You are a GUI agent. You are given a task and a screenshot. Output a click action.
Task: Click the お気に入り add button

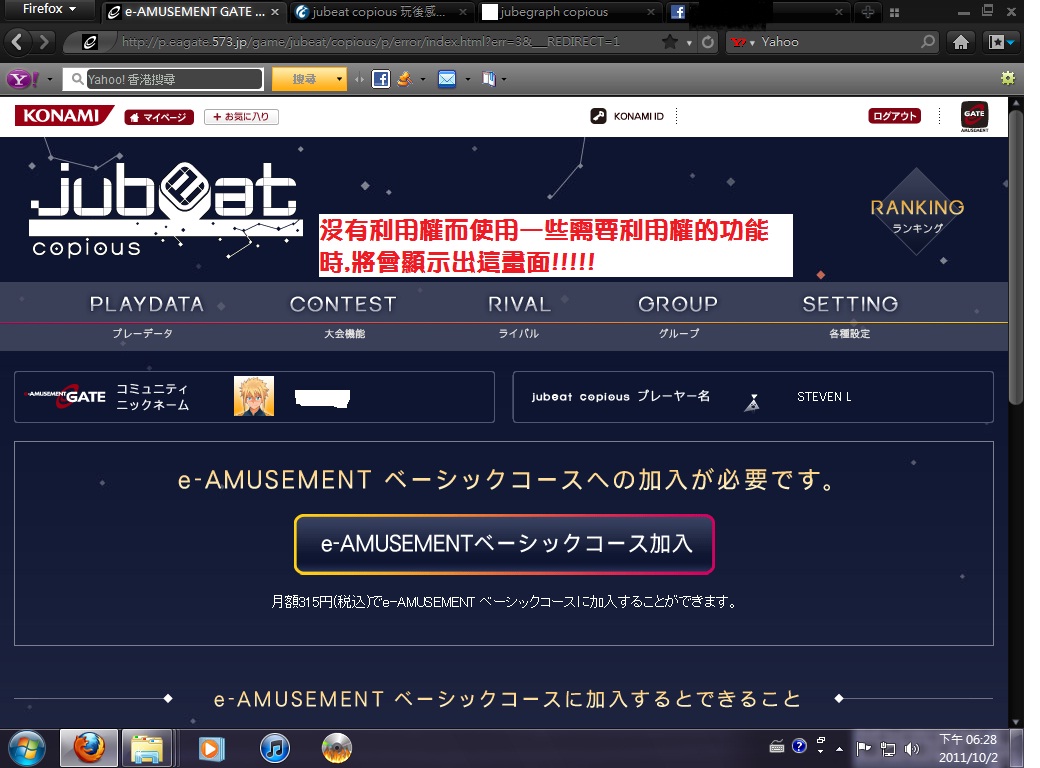[x=241, y=117]
